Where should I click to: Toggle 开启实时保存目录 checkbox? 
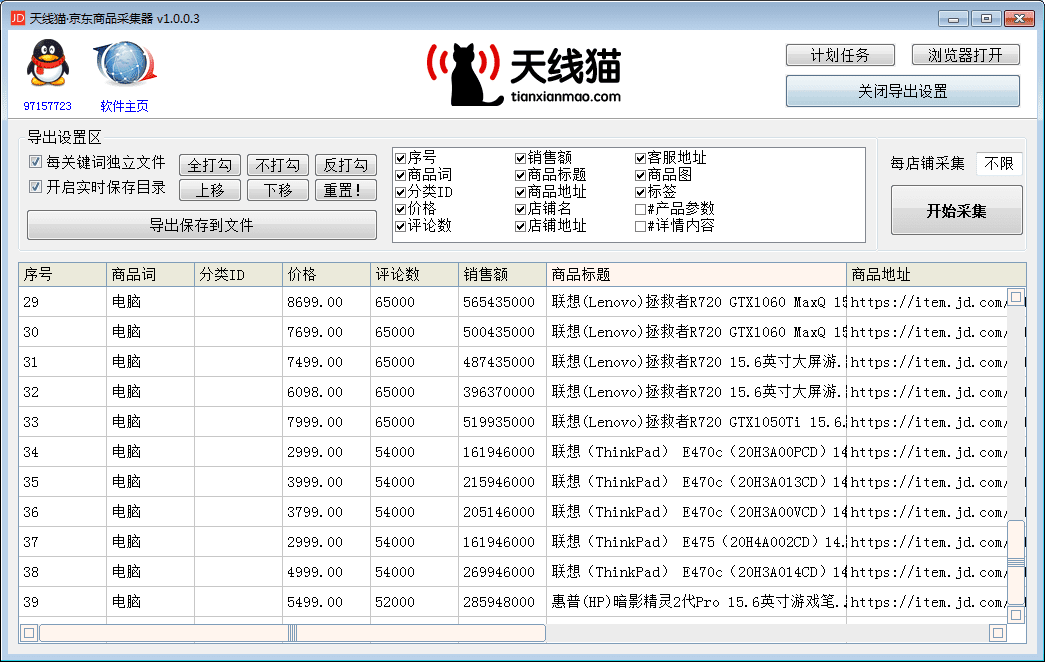tap(35, 187)
